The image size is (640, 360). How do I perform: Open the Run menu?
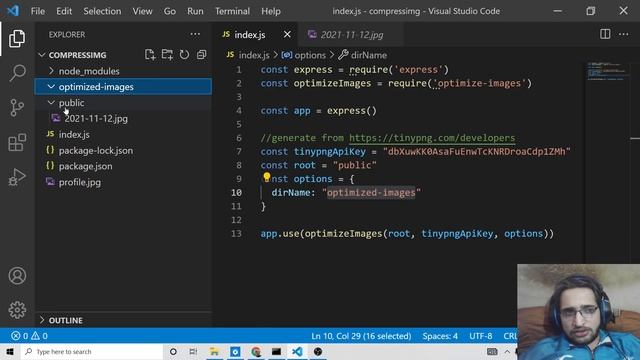point(195,11)
